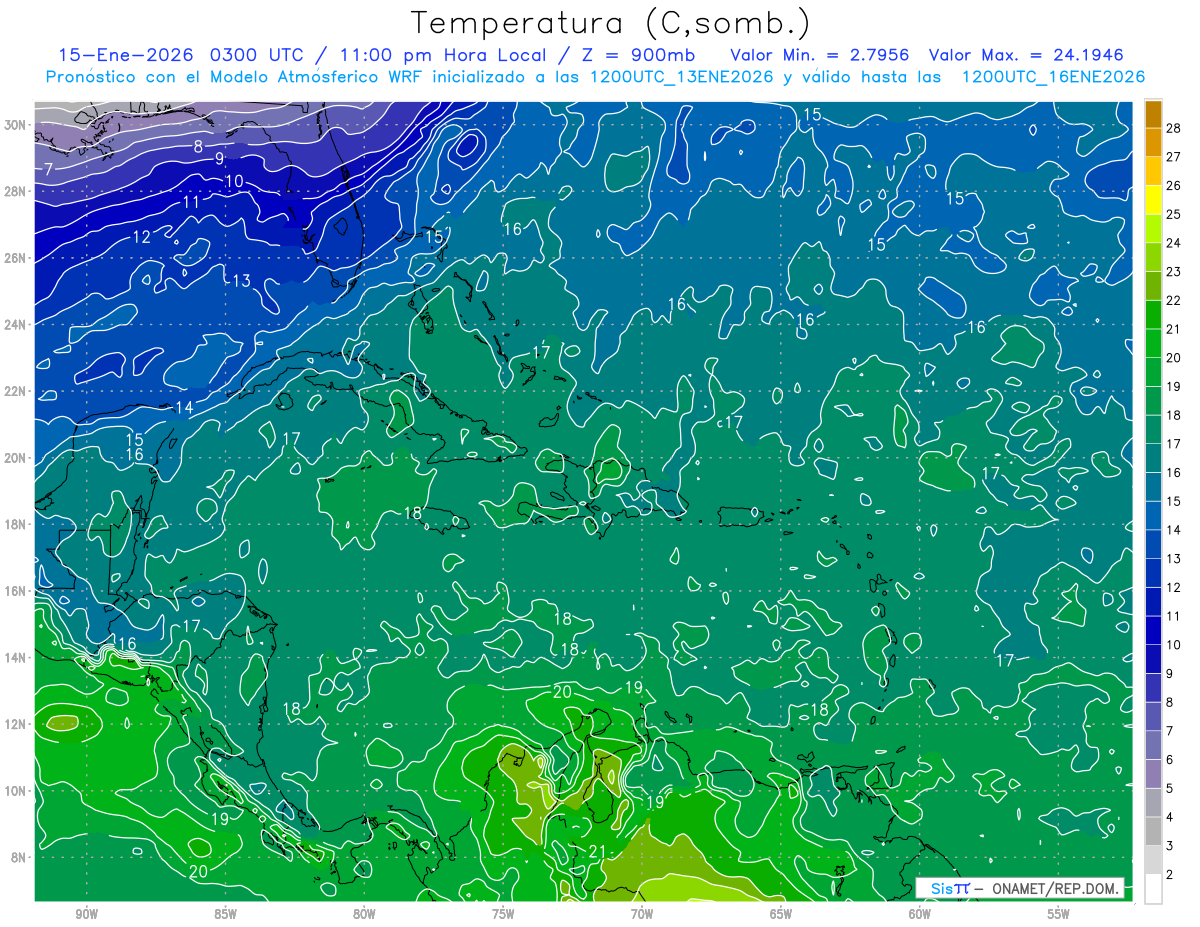This screenshot has width=1200, height=927.
Task: Click the "11" contour label on the map
Action: pos(191,202)
